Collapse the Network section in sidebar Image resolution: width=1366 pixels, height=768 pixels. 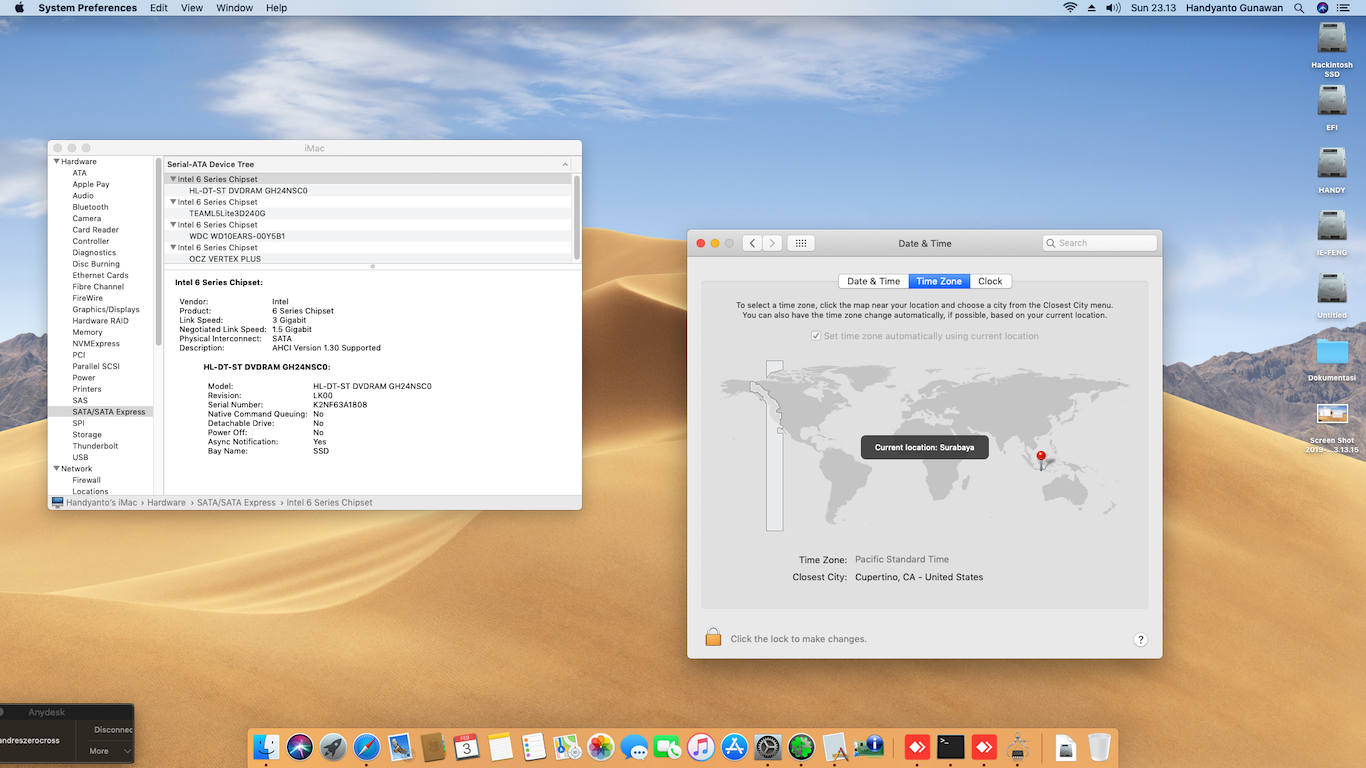tap(57, 468)
